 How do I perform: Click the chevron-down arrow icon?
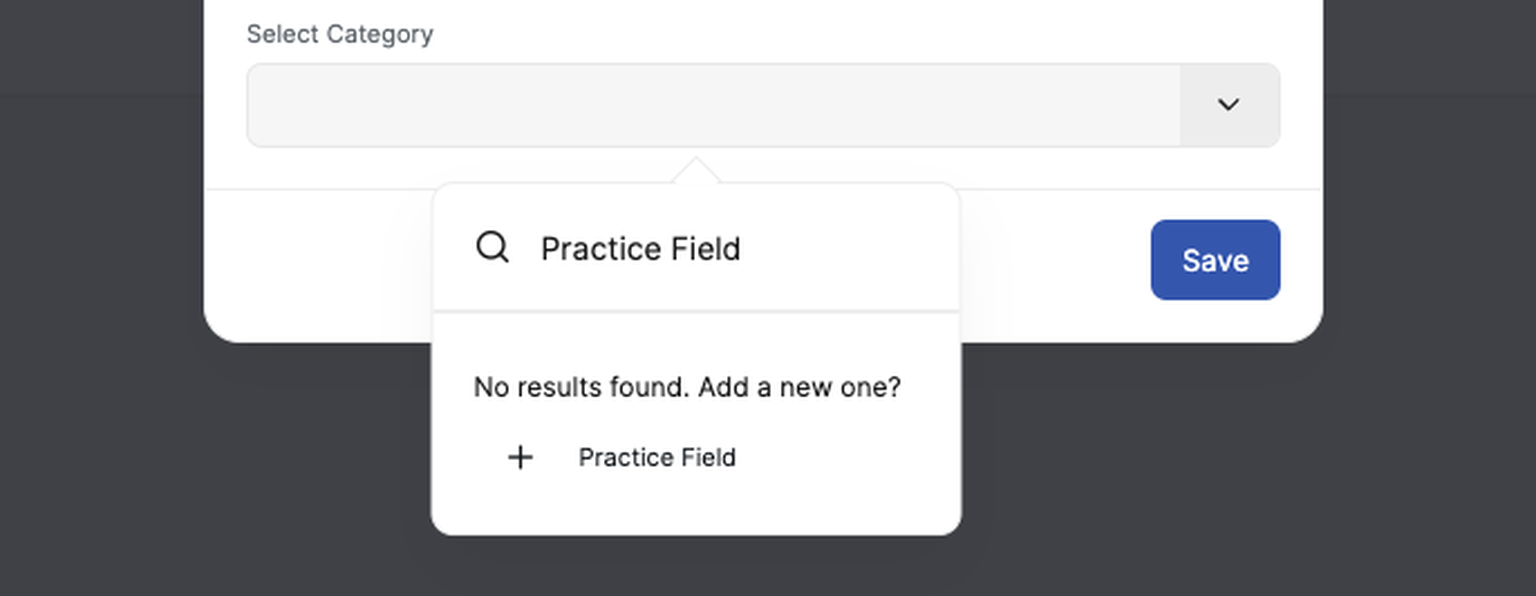(1228, 104)
